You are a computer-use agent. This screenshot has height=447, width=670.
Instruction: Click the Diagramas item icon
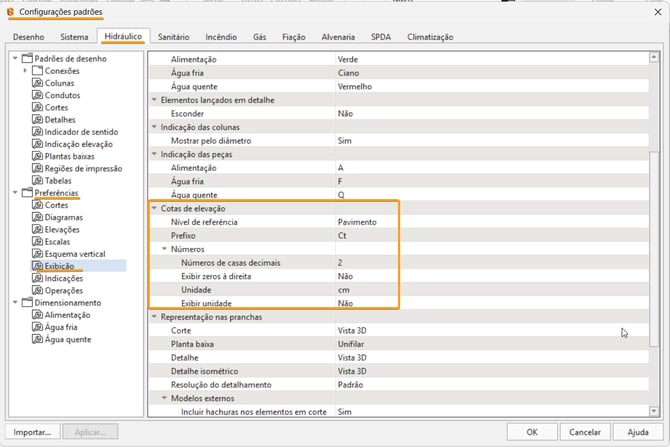[38, 217]
